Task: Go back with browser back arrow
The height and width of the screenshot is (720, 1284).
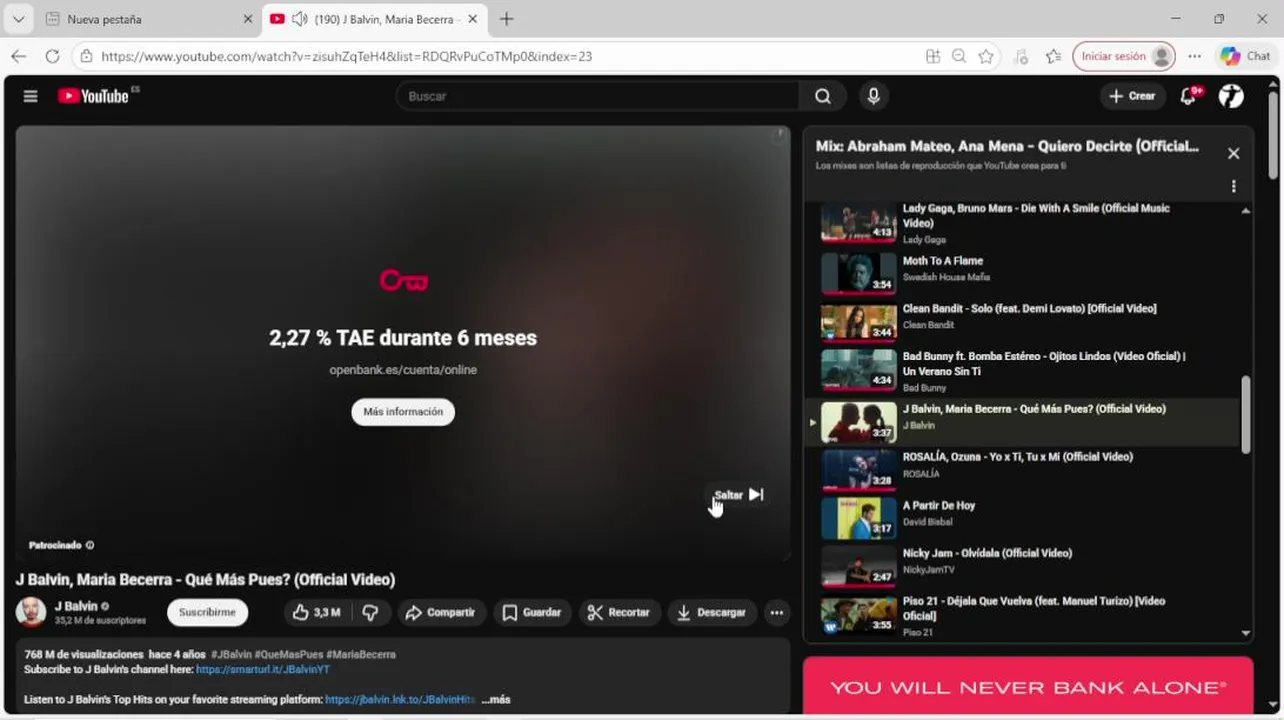Action: click(19, 56)
